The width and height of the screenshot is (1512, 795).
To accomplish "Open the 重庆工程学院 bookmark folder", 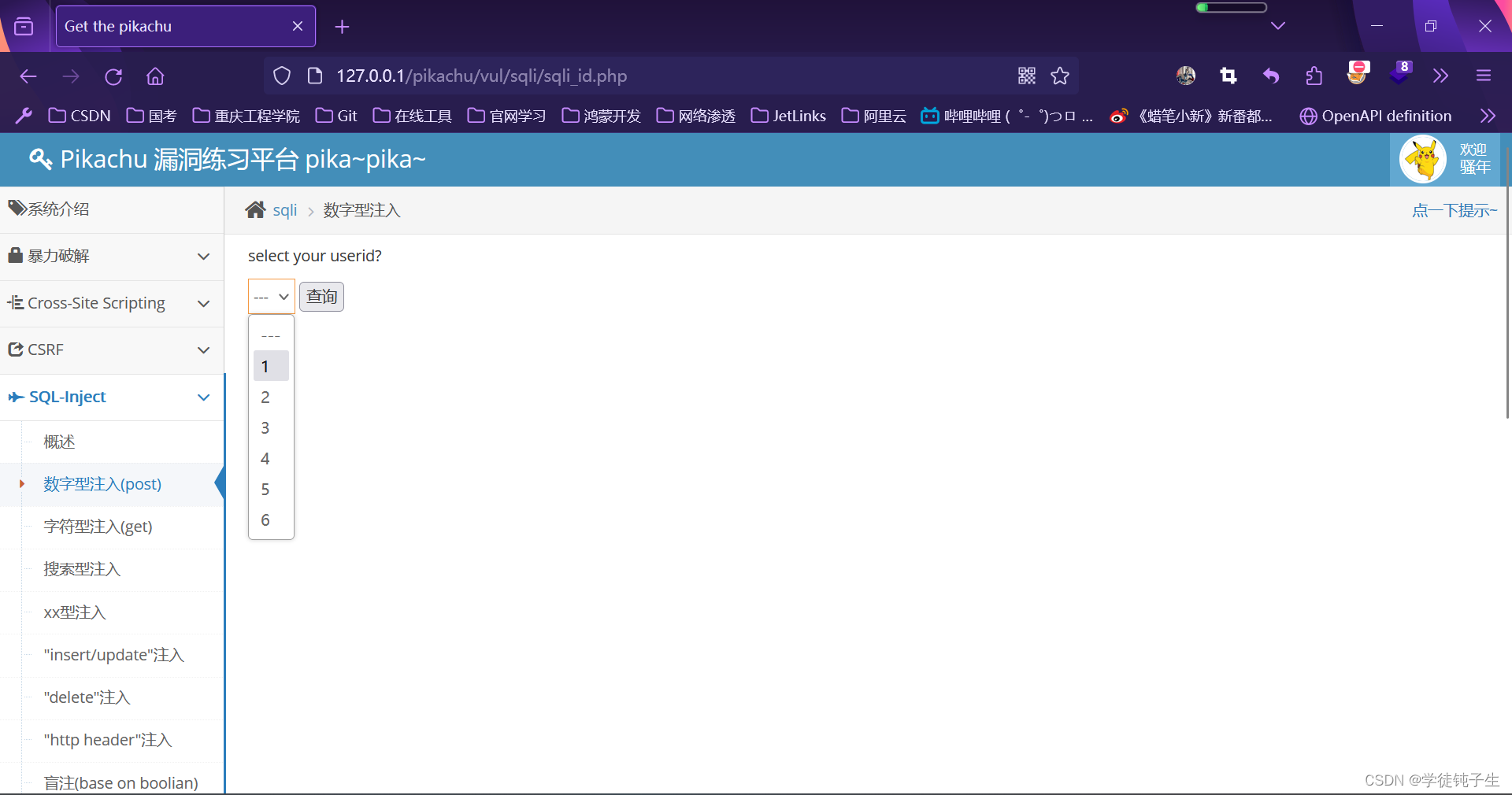I will pyautogui.click(x=246, y=116).
